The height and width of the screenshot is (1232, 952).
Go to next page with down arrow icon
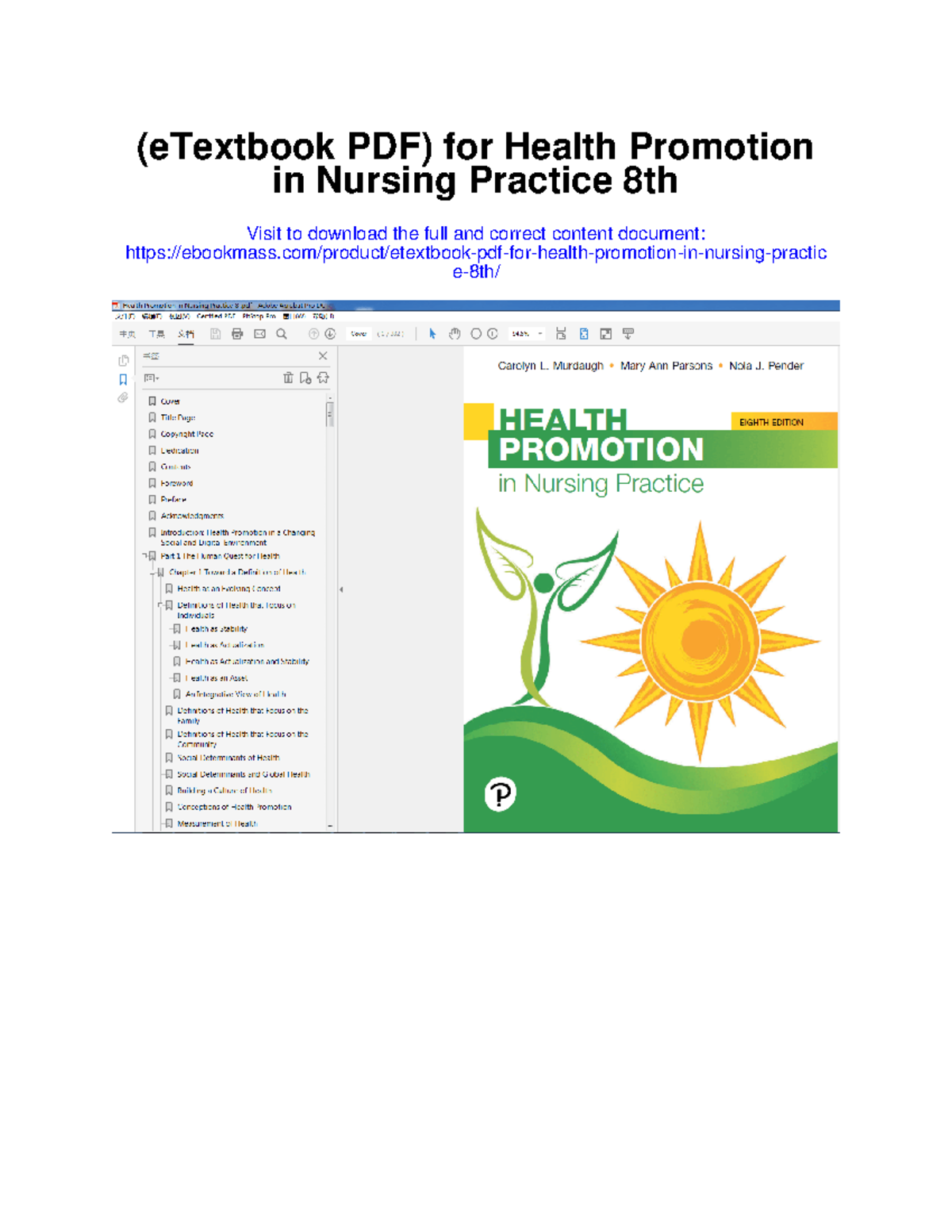pos(330,334)
